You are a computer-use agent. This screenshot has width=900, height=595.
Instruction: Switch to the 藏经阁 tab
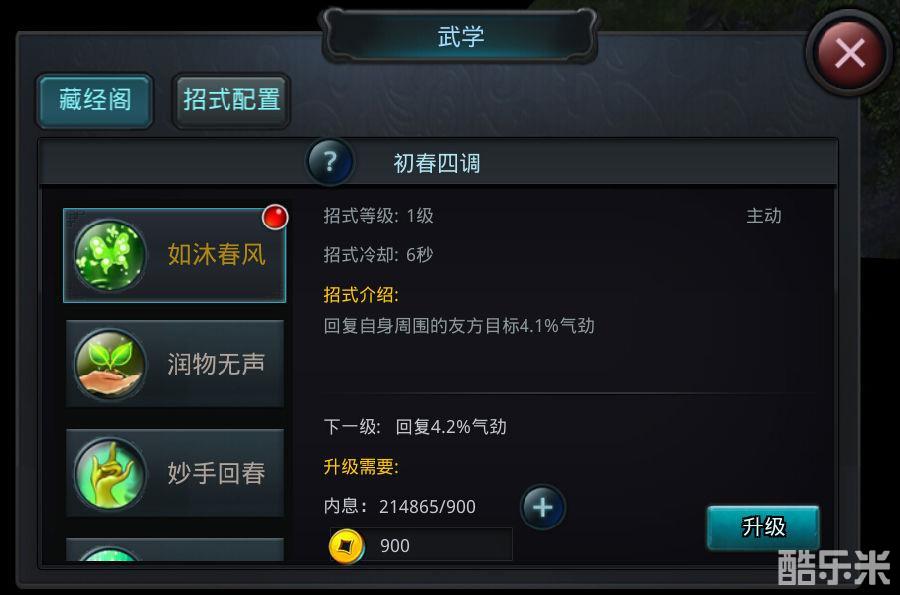95,100
